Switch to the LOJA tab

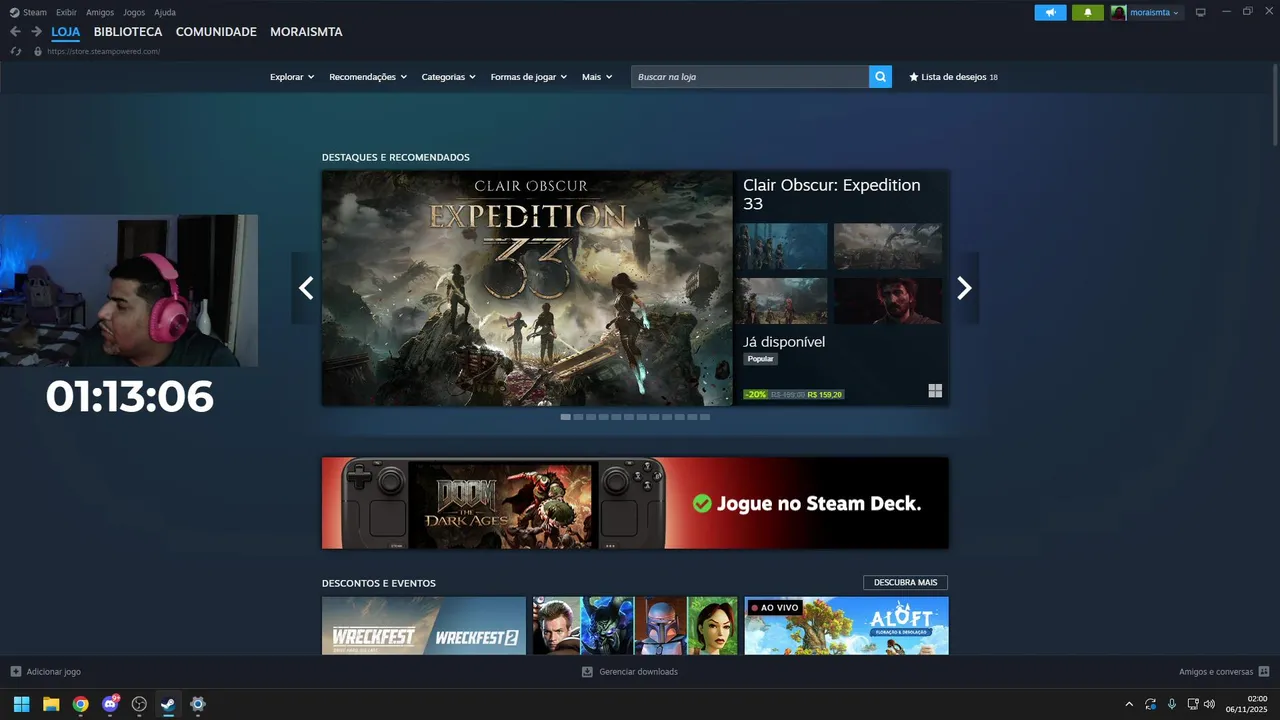66,32
